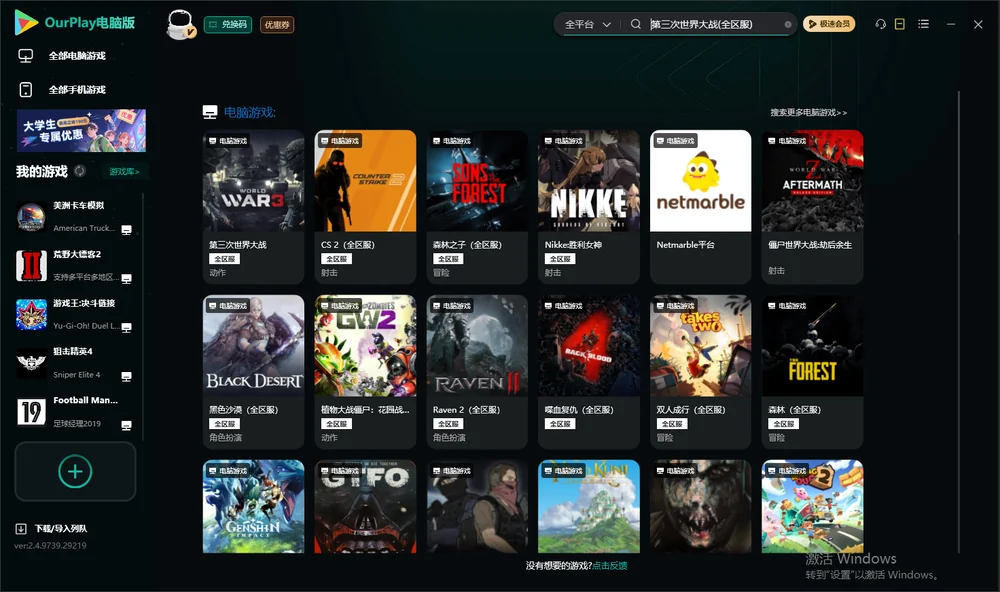Open the user avatar profile
Viewport: 1000px width, 592px height.
click(180, 24)
